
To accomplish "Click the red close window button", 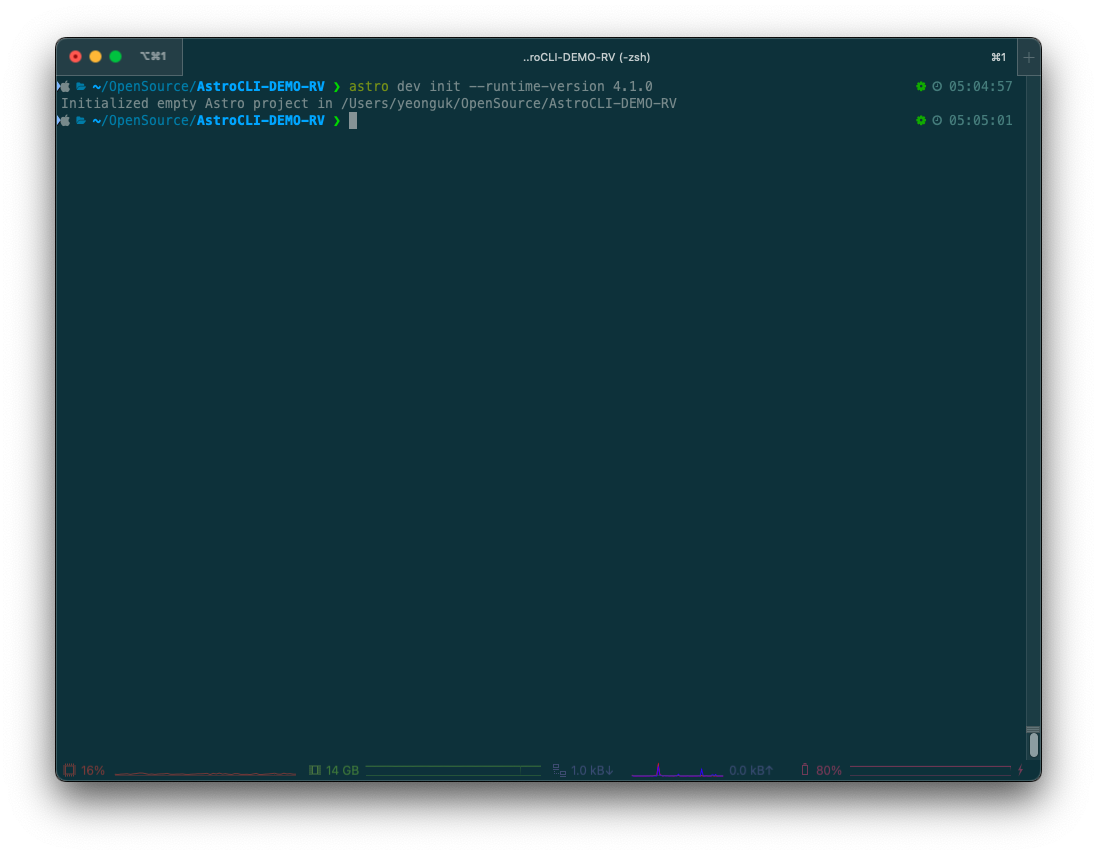I will (x=76, y=57).
